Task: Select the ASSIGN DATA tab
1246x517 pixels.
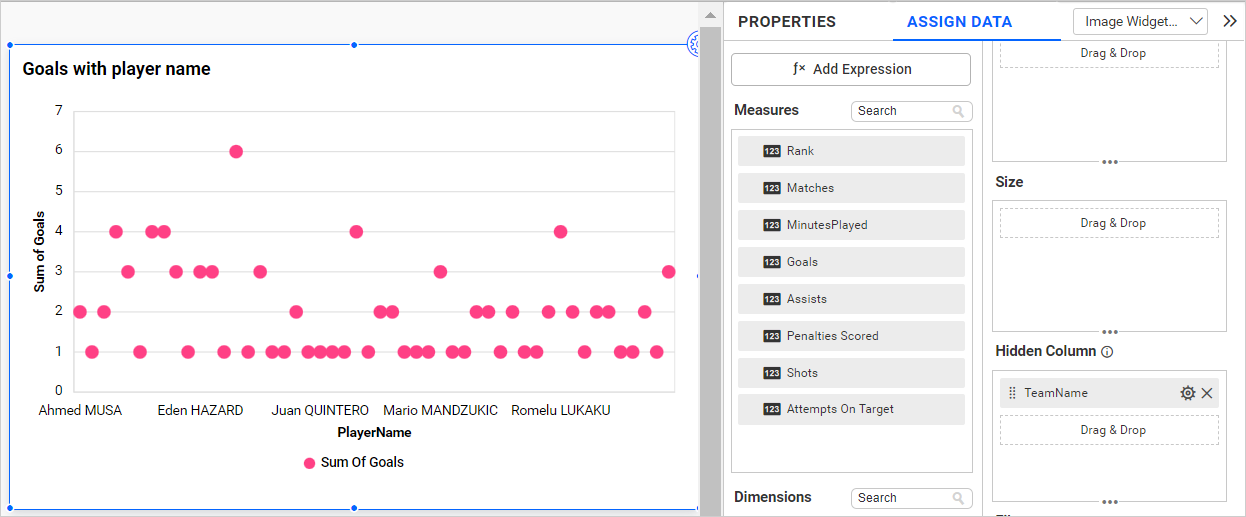Action: [959, 22]
